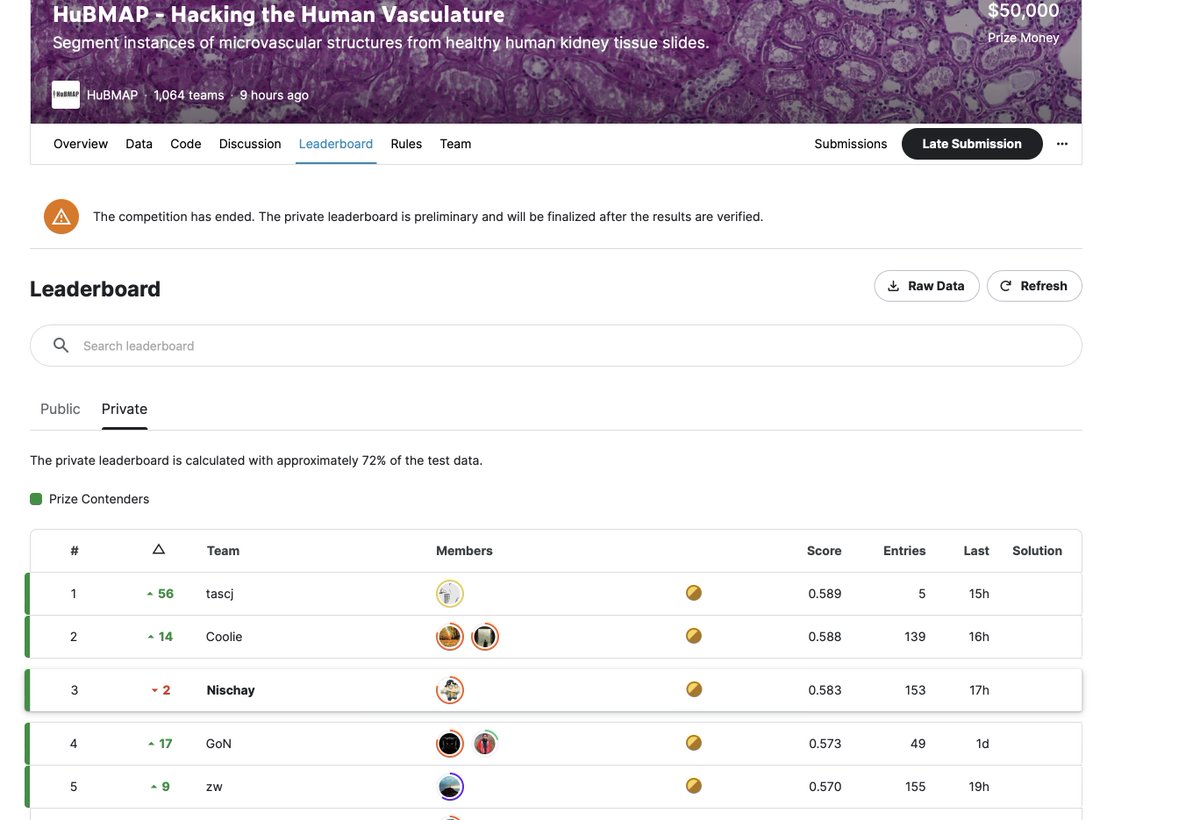Open the GoN team name
The height and width of the screenshot is (820, 1200).
point(219,744)
